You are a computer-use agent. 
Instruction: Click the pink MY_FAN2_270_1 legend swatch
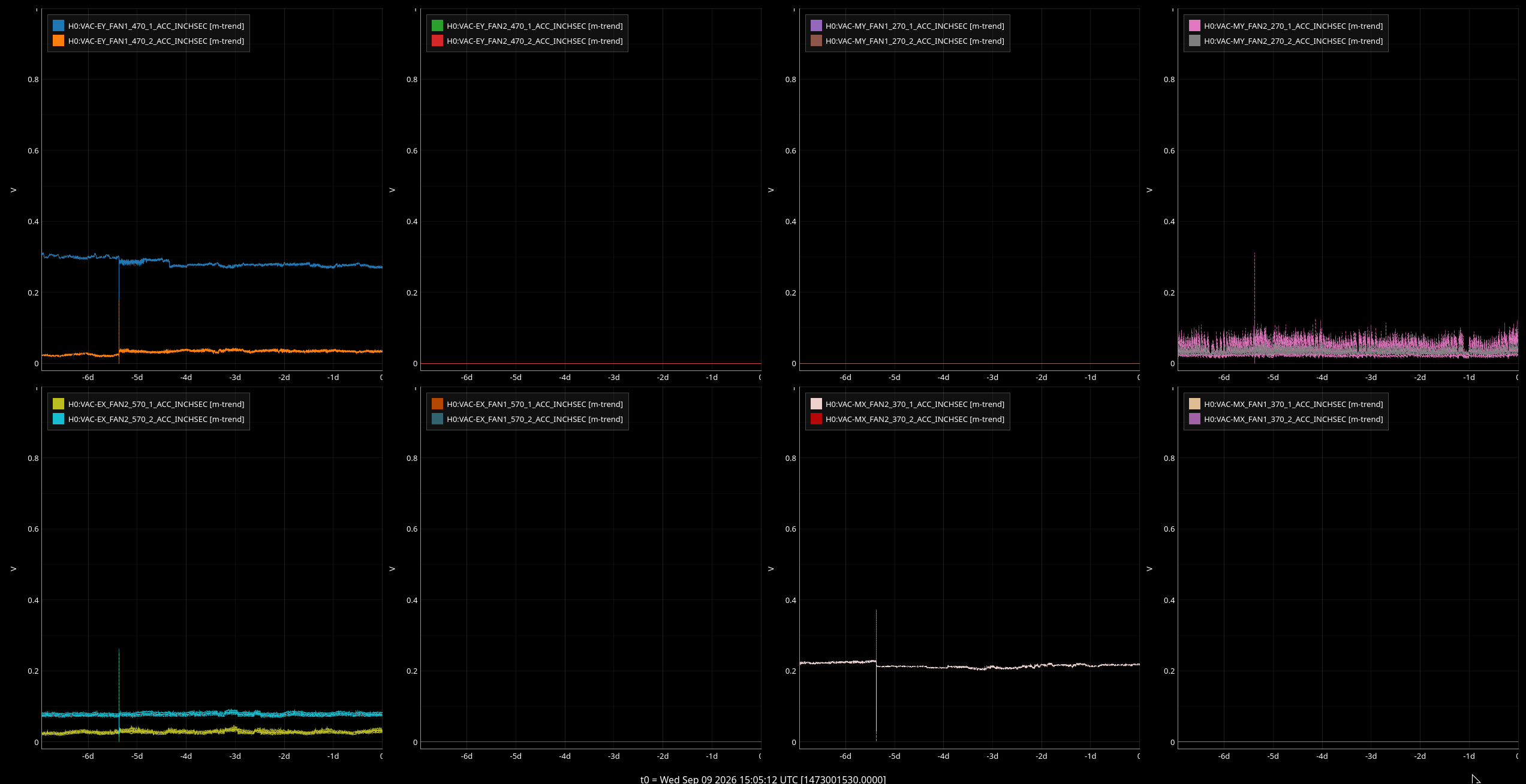coord(1194,26)
